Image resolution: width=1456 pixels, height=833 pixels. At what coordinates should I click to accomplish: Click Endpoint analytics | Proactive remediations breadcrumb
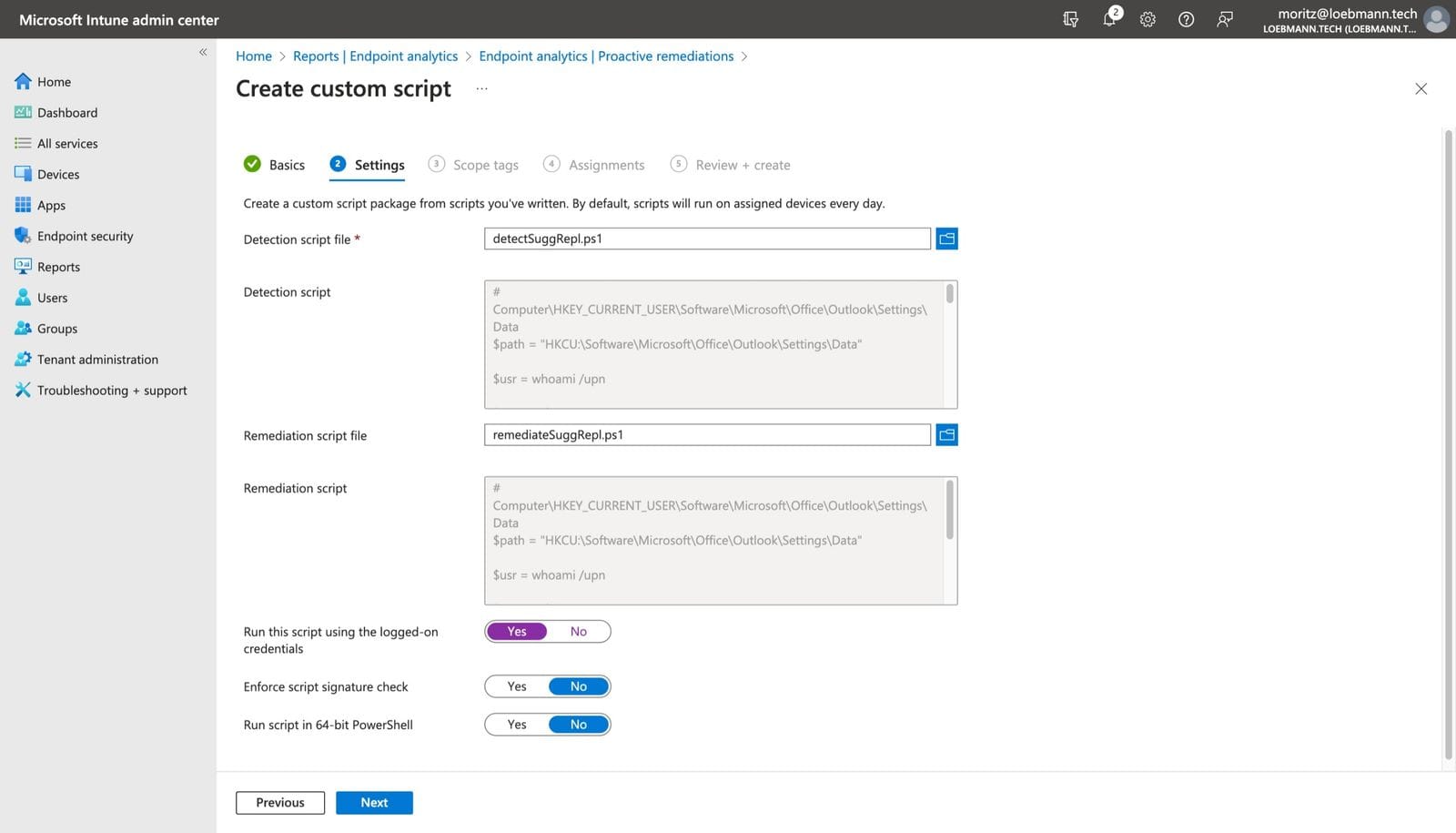tap(606, 56)
